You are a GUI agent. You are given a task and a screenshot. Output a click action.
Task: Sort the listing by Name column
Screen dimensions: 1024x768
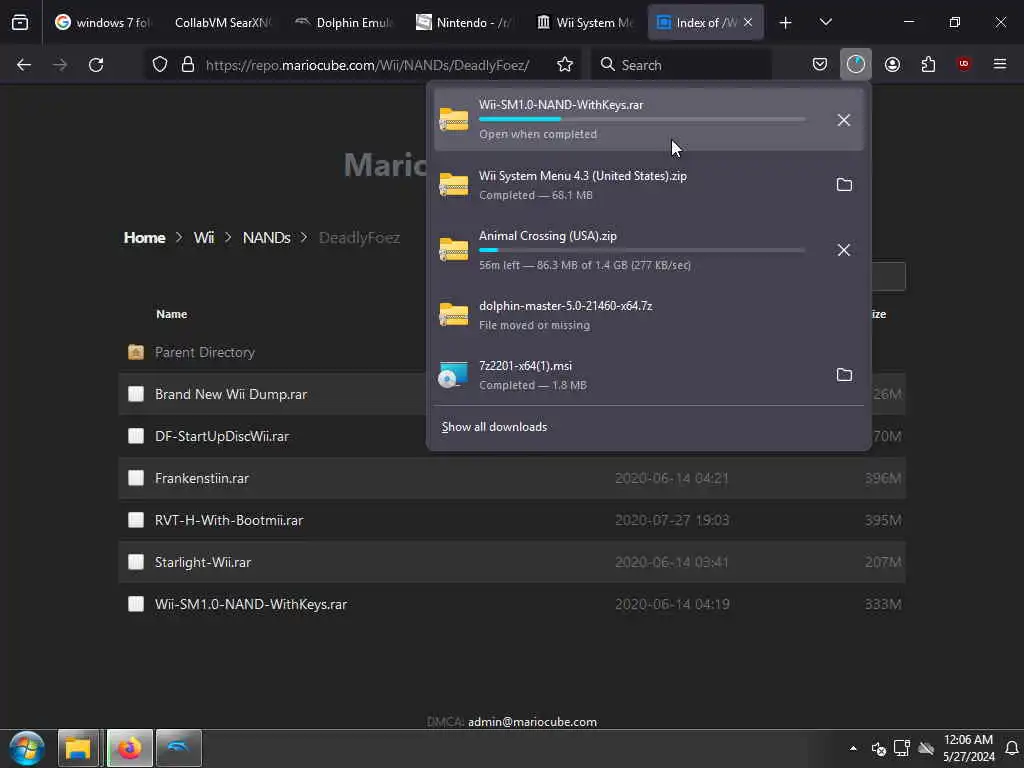pyautogui.click(x=171, y=314)
